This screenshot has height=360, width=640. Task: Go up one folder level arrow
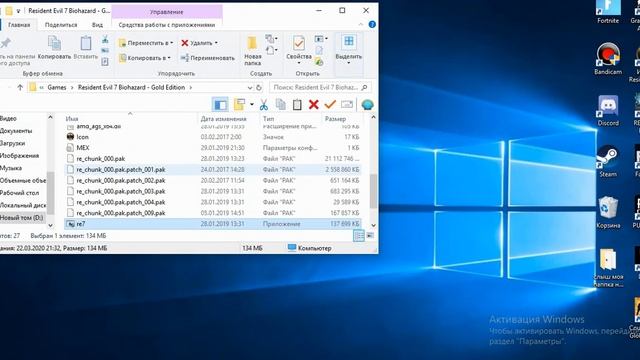[20, 87]
